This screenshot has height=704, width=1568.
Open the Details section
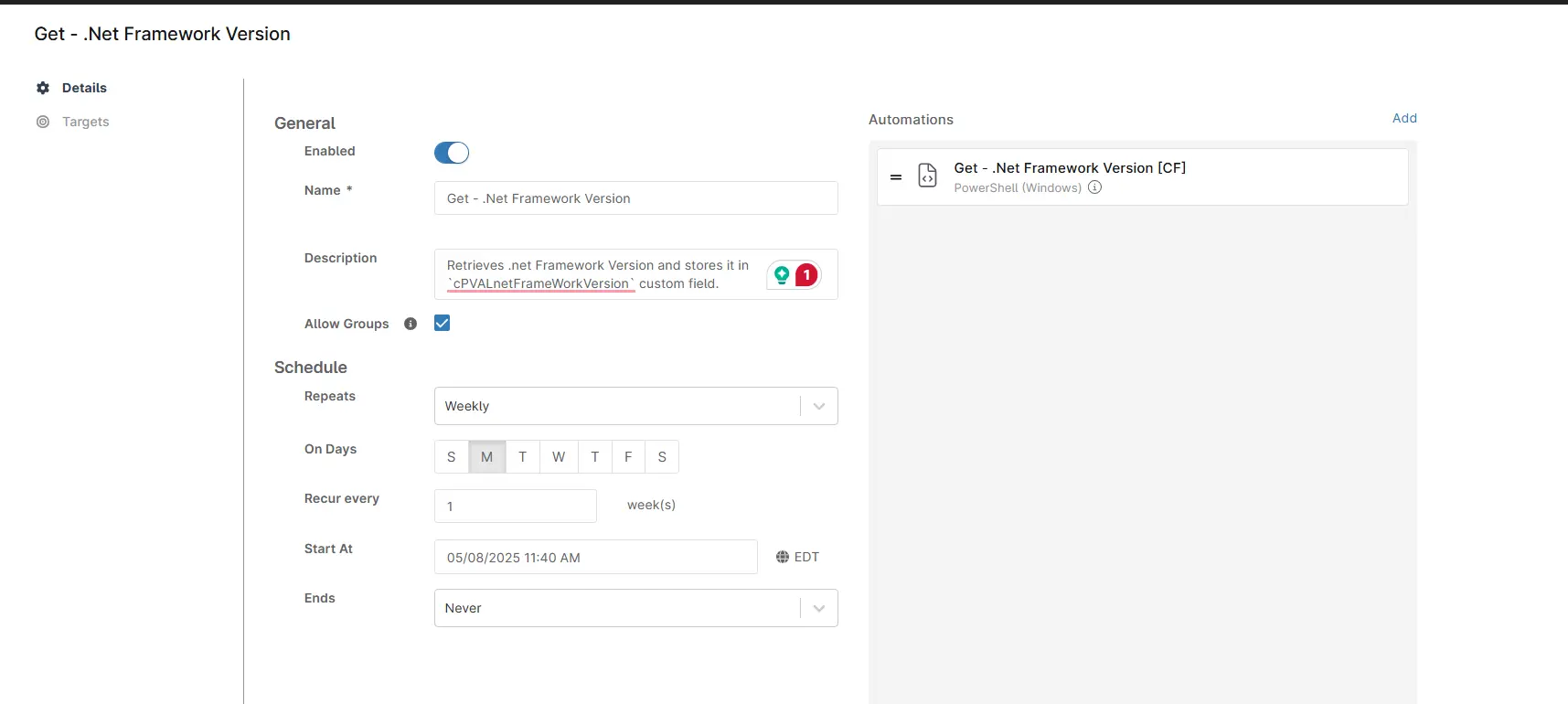[x=84, y=88]
